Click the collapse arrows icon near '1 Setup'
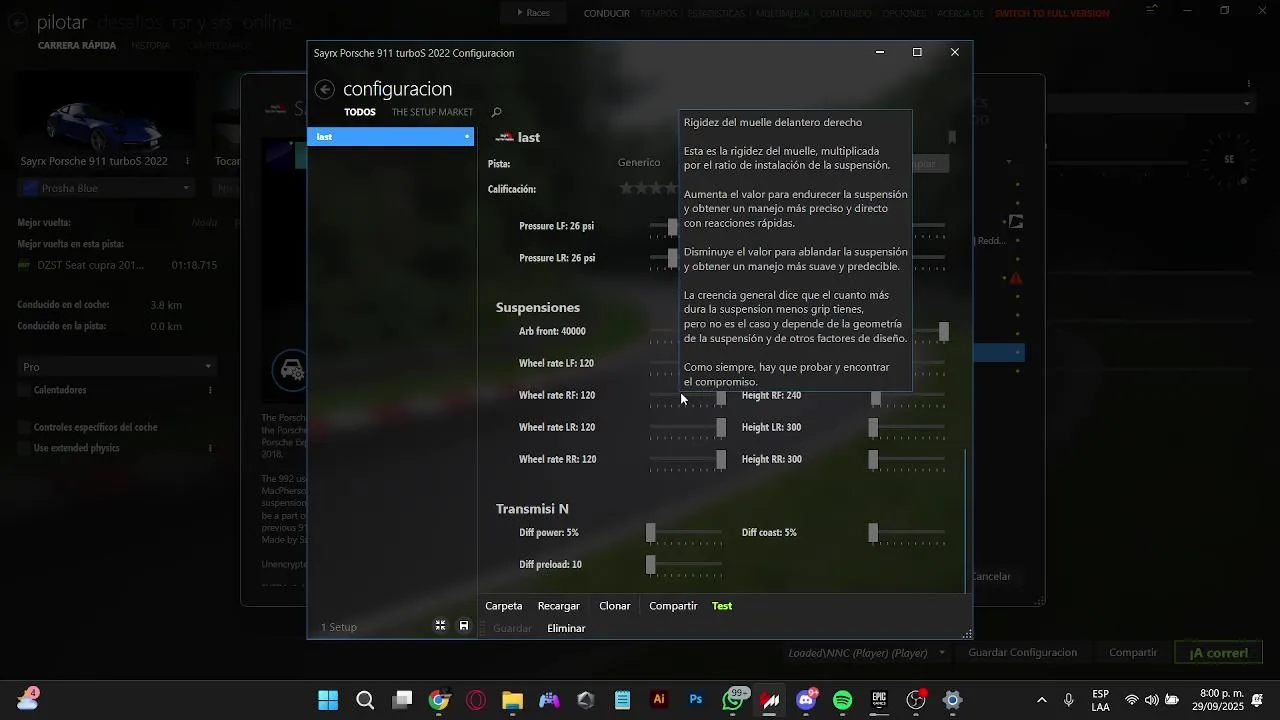 tap(440, 626)
